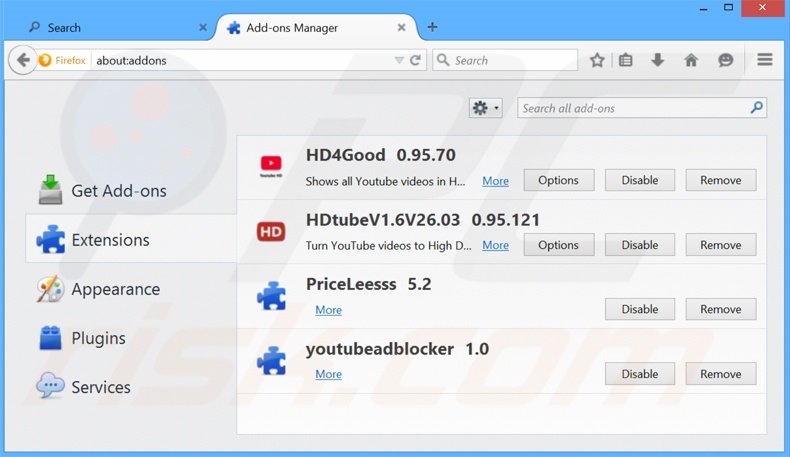
Task: Disable the HD4Good extension
Action: 640,180
